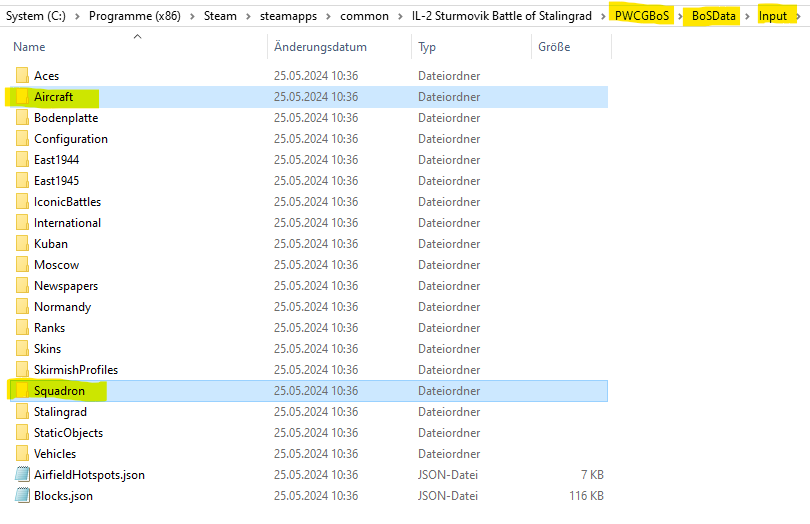
Task: Sort files by Größe column
Action: [x=554, y=47]
